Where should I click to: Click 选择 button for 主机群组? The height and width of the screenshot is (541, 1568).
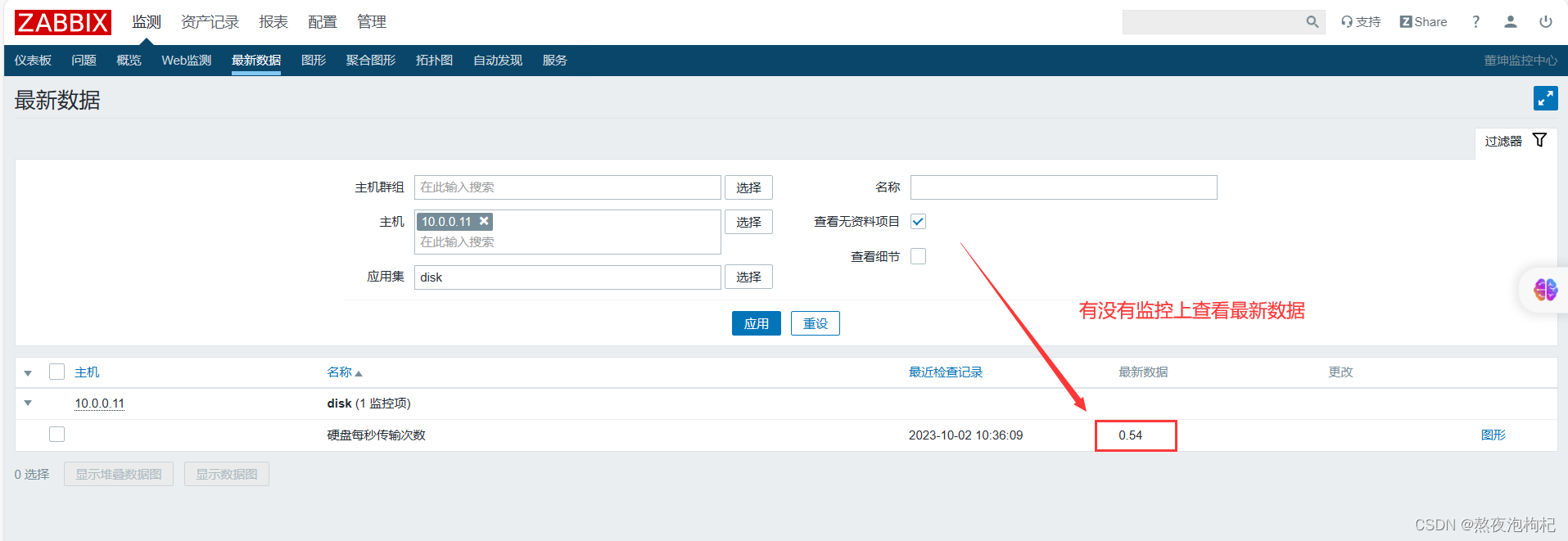pyautogui.click(x=748, y=187)
